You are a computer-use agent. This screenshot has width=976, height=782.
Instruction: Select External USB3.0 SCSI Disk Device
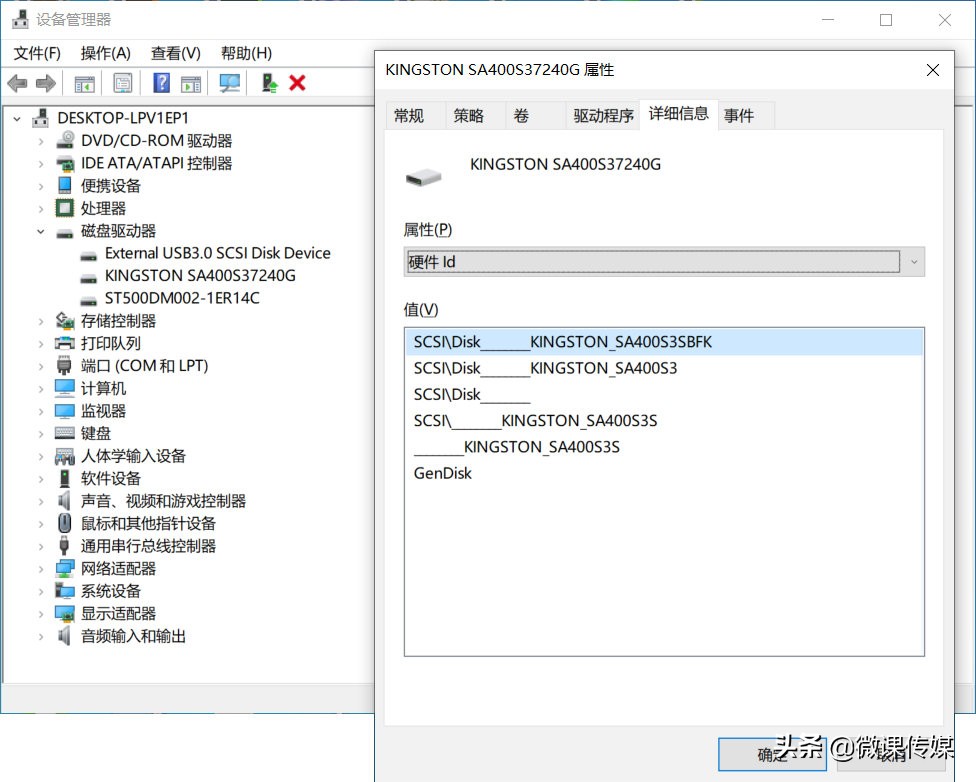click(217, 253)
